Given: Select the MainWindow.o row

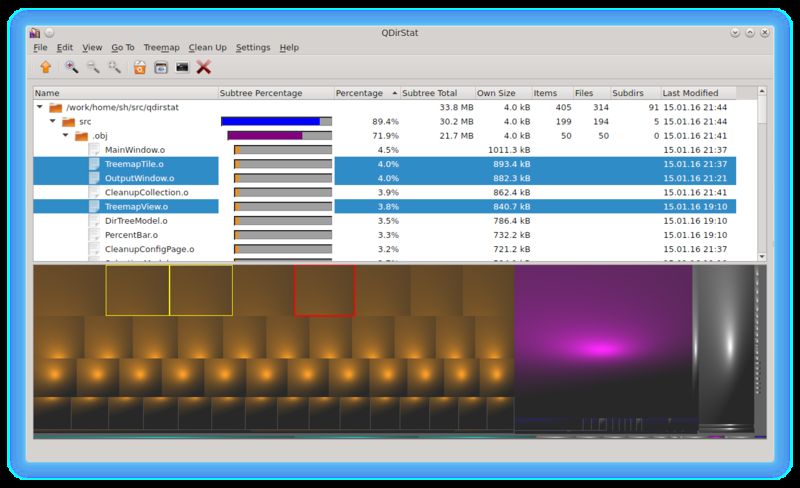Looking at the screenshot, I should [385, 150].
